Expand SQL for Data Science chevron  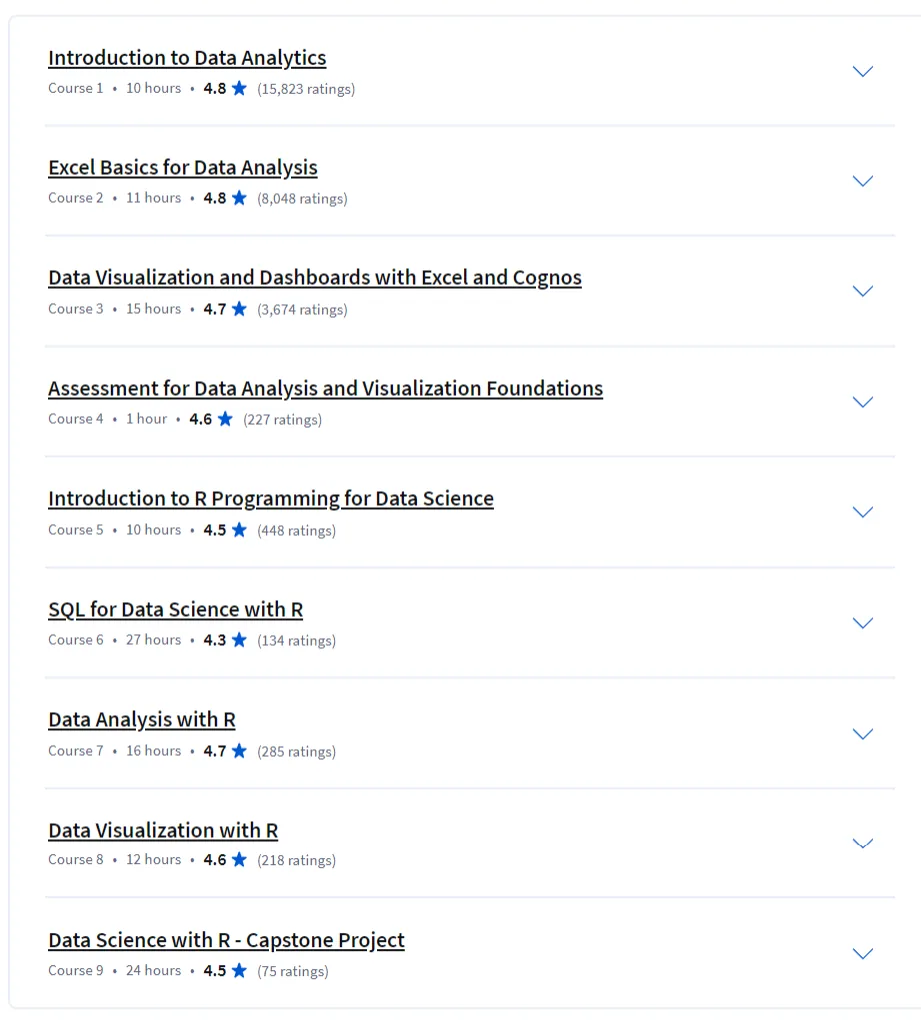(862, 622)
